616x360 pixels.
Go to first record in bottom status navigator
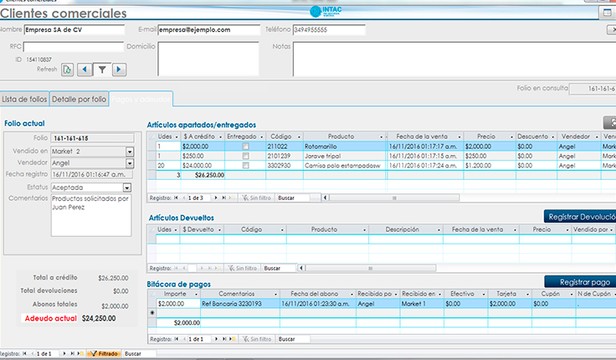click(x=25, y=354)
